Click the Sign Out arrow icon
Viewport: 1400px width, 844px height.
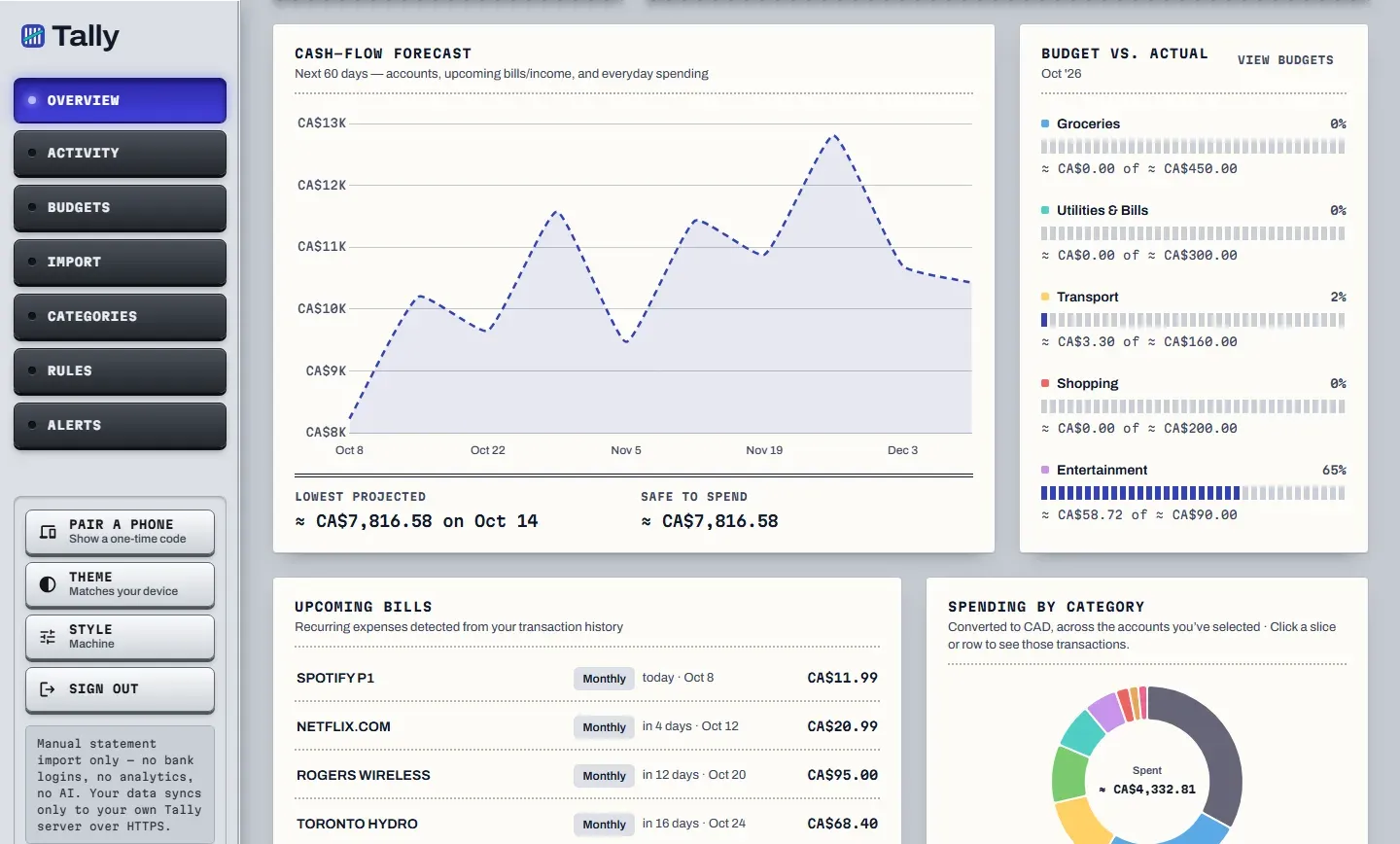48,689
